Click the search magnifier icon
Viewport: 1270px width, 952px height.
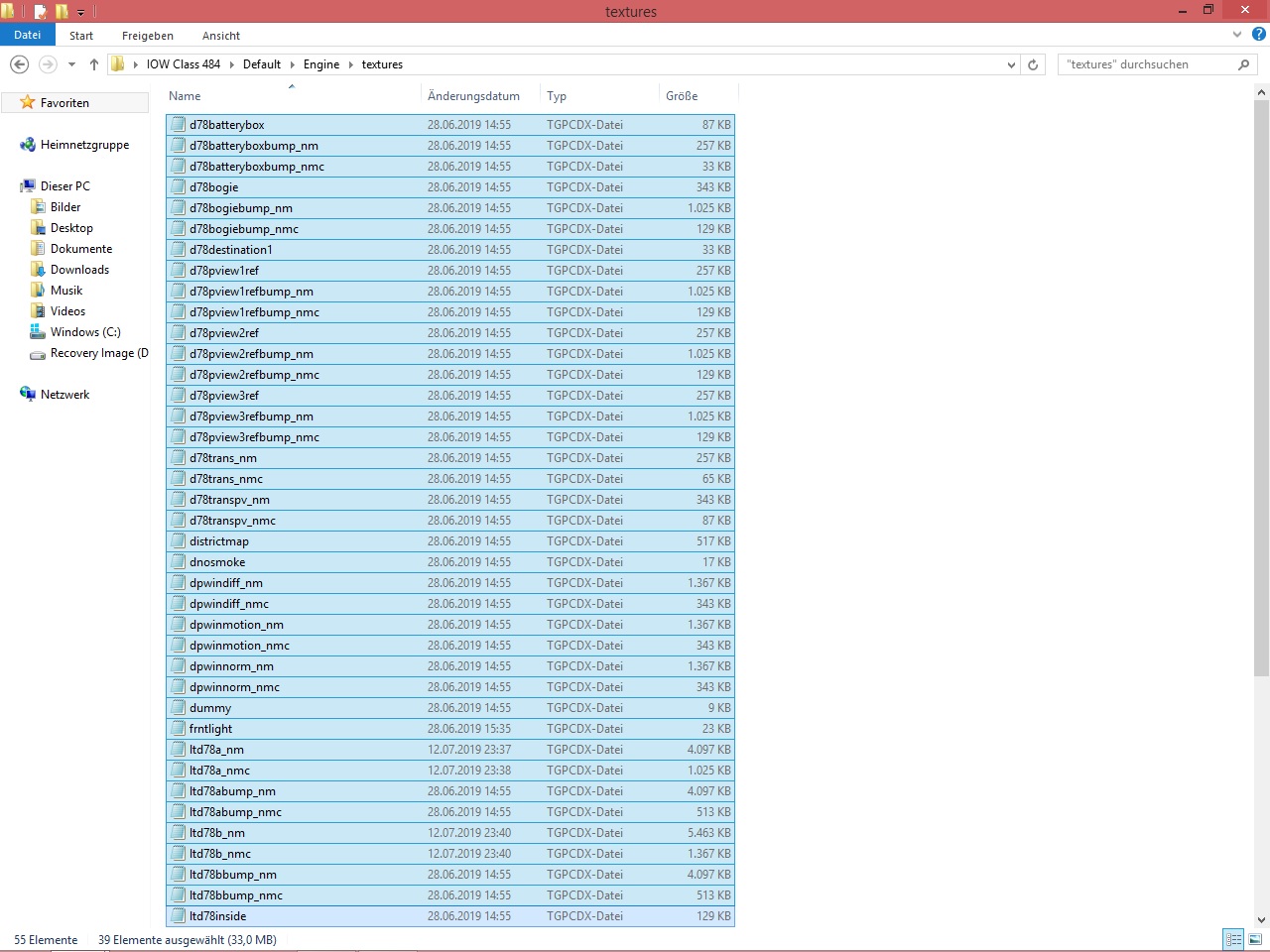tap(1243, 64)
